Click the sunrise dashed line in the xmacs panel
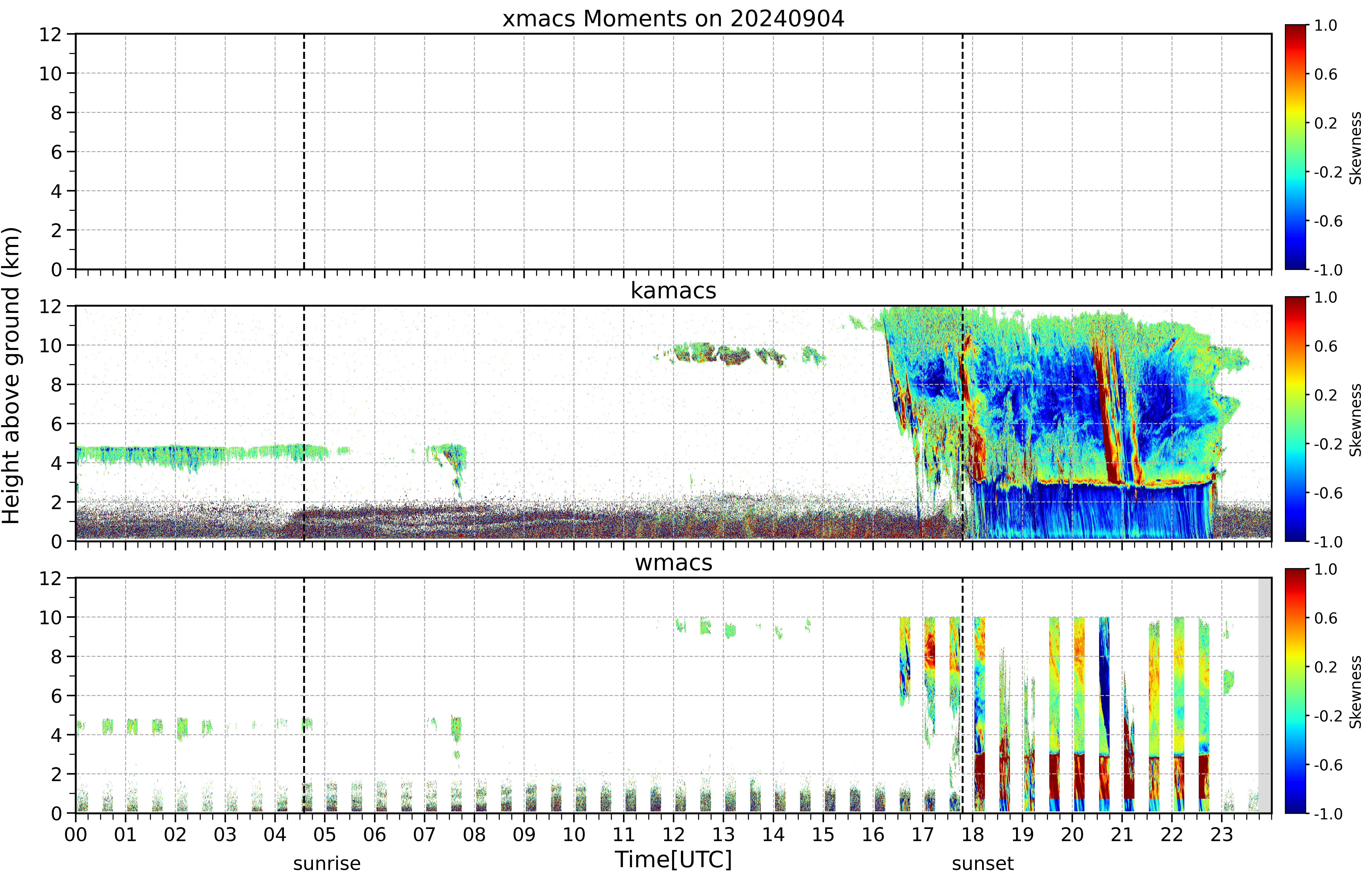 coord(304,151)
